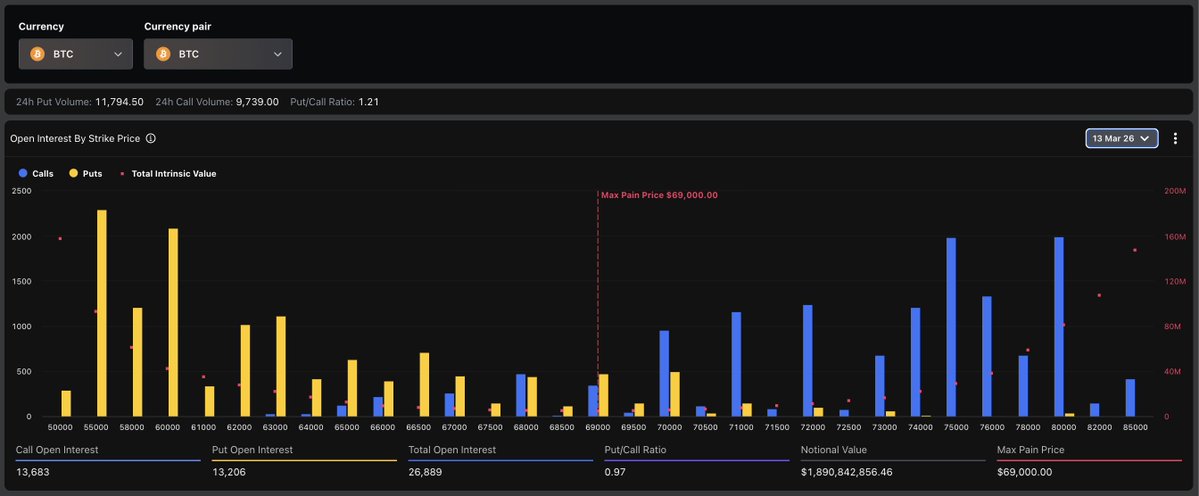Click the Bitcoin icon in Currency selector

click(37, 54)
